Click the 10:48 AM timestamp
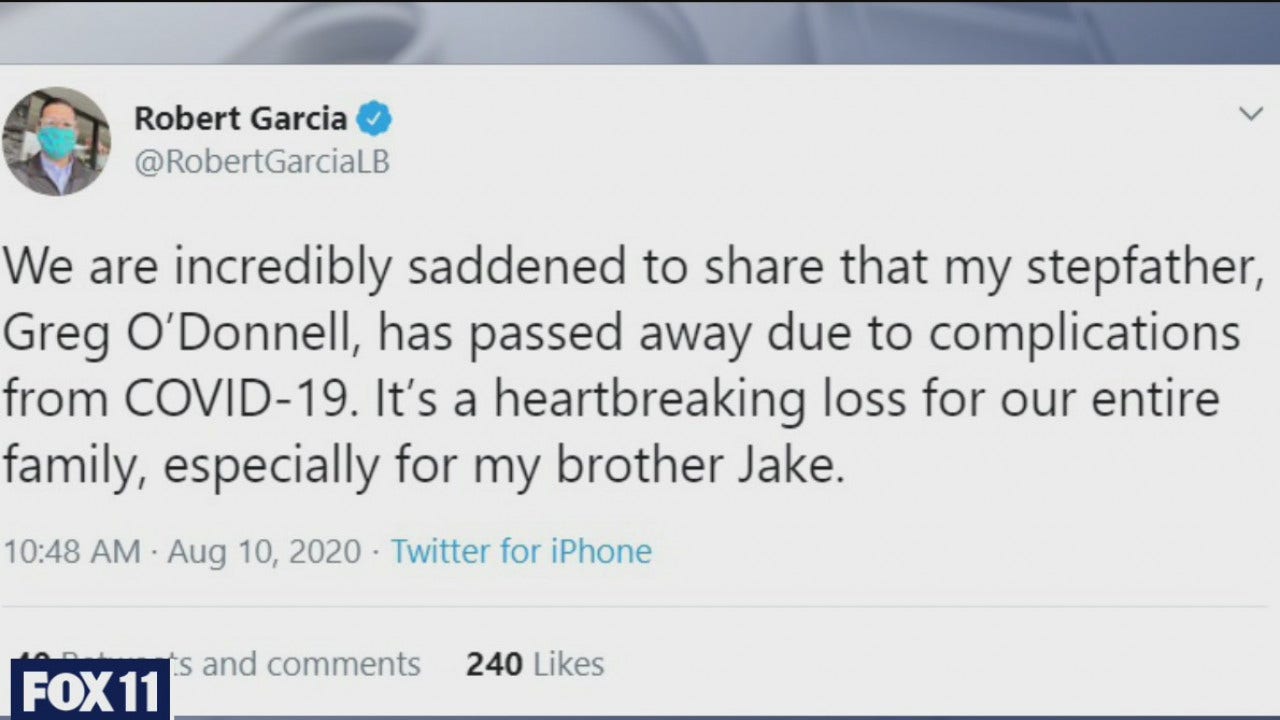 (x=72, y=551)
